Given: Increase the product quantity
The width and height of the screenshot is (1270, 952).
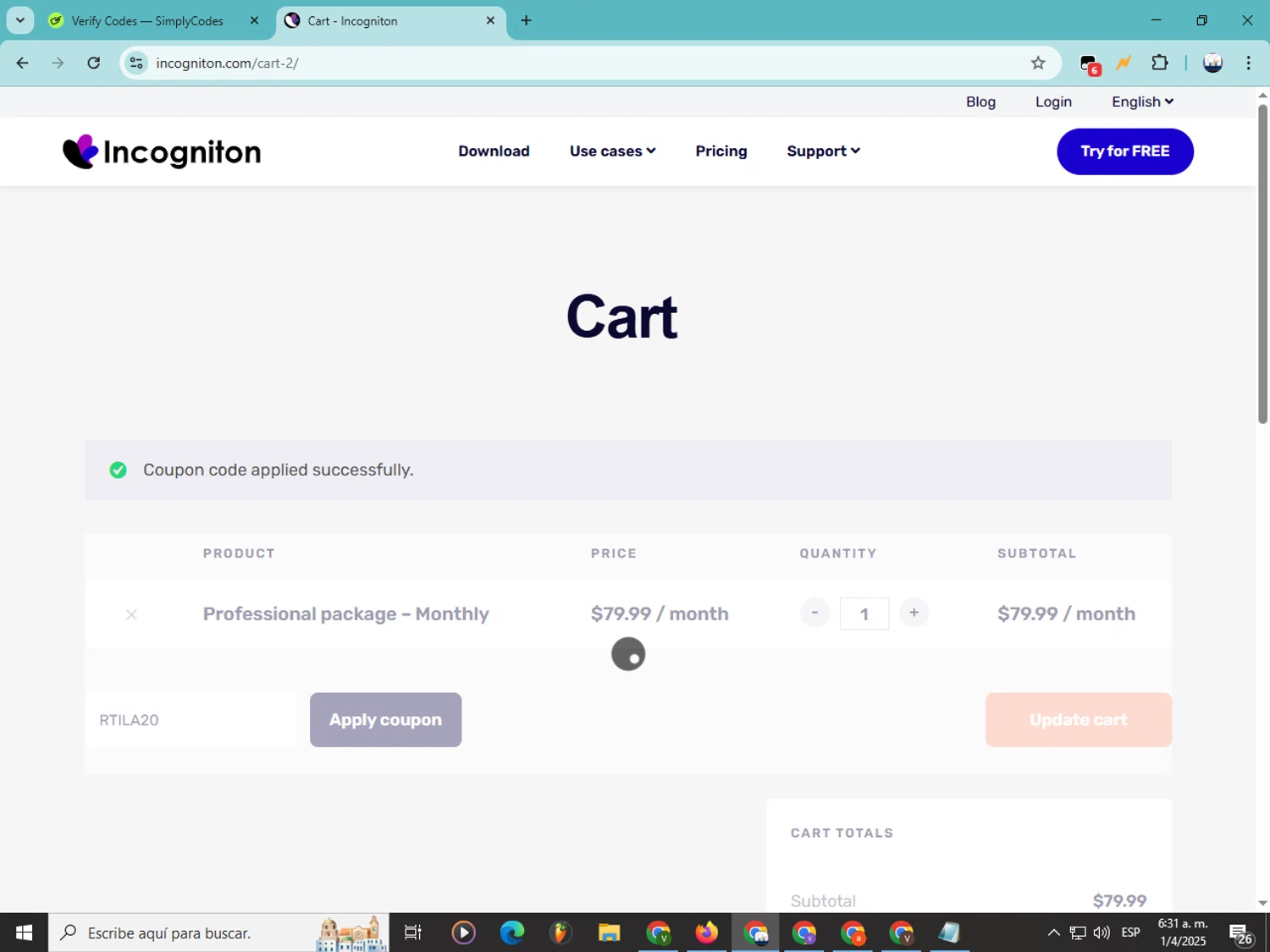Looking at the screenshot, I should click(914, 613).
